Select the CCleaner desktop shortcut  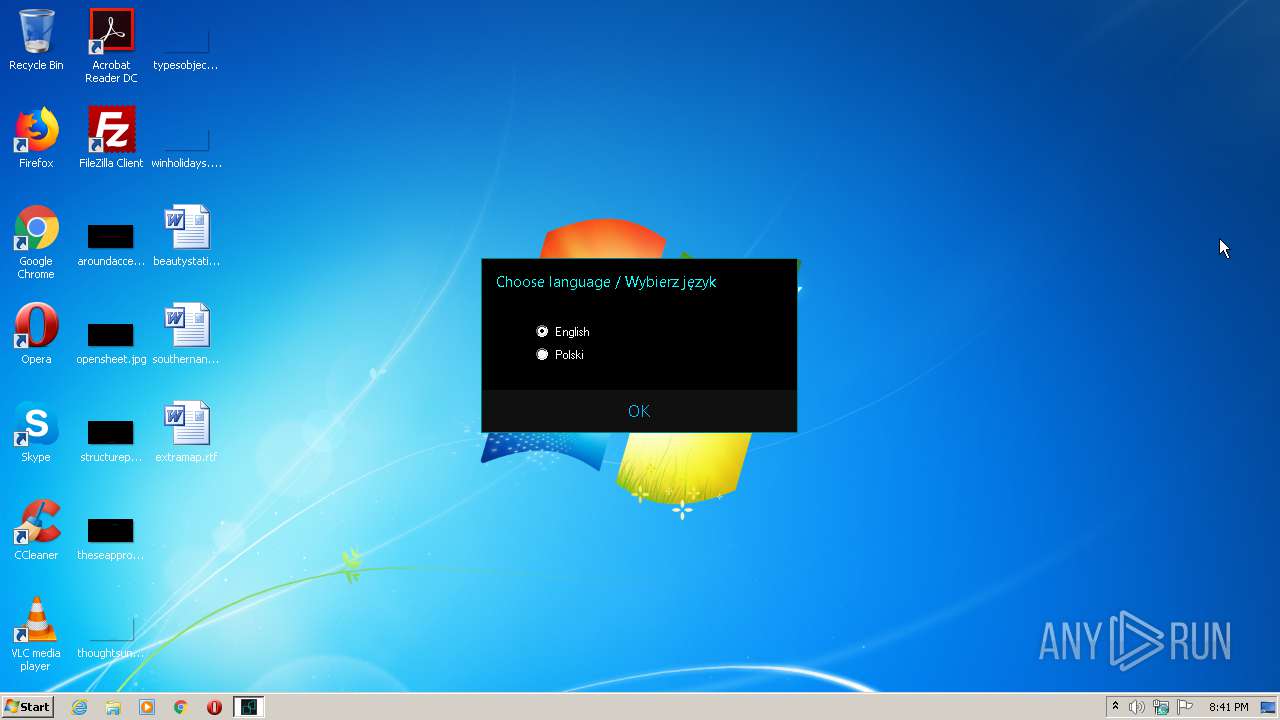tap(36, 530)
